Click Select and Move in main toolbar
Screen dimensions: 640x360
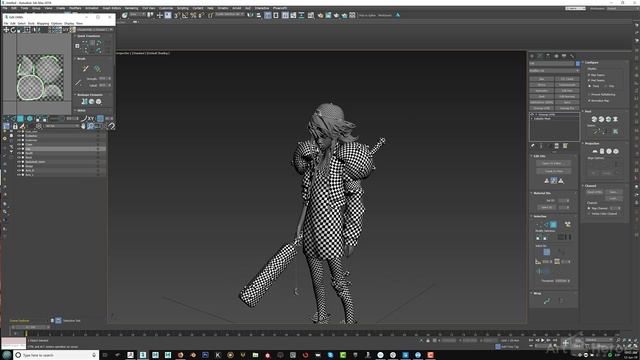point(160,16)
